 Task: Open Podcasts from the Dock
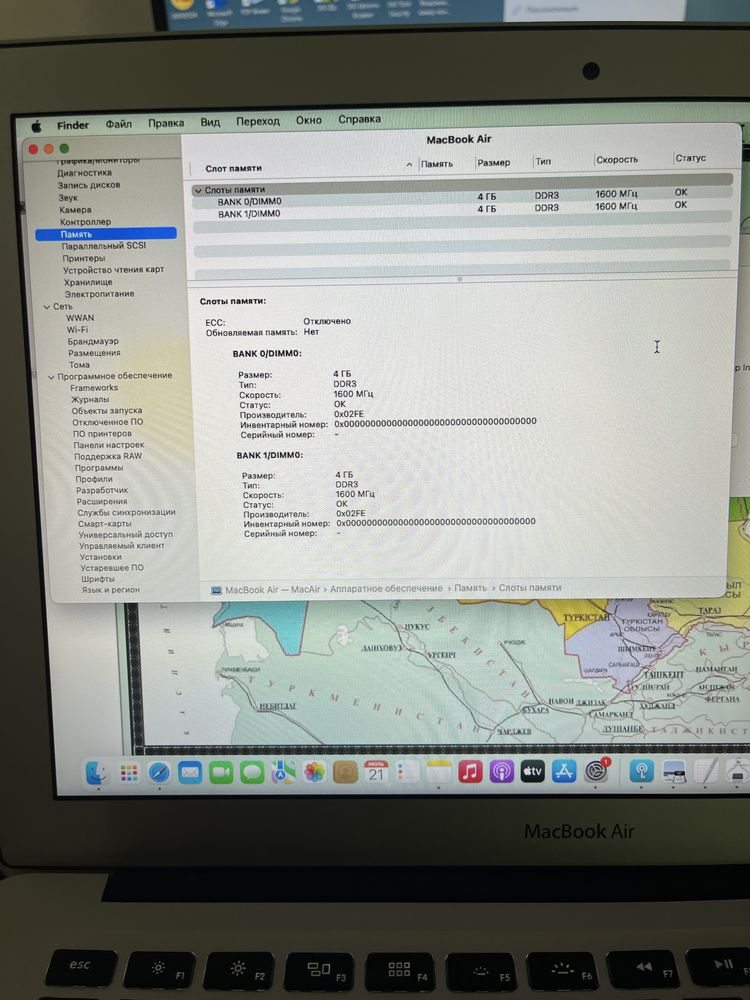501,772
